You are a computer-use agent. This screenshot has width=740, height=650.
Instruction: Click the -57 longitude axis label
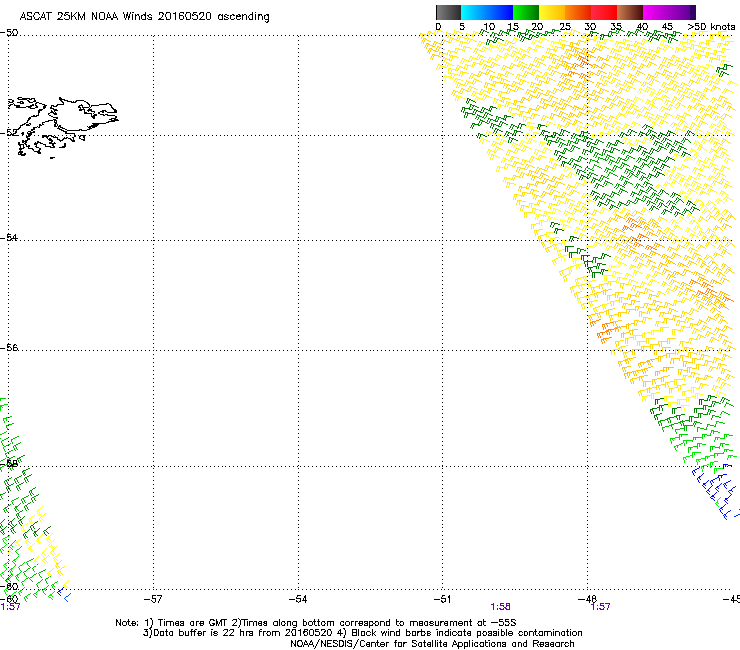[x=153, y=599]
